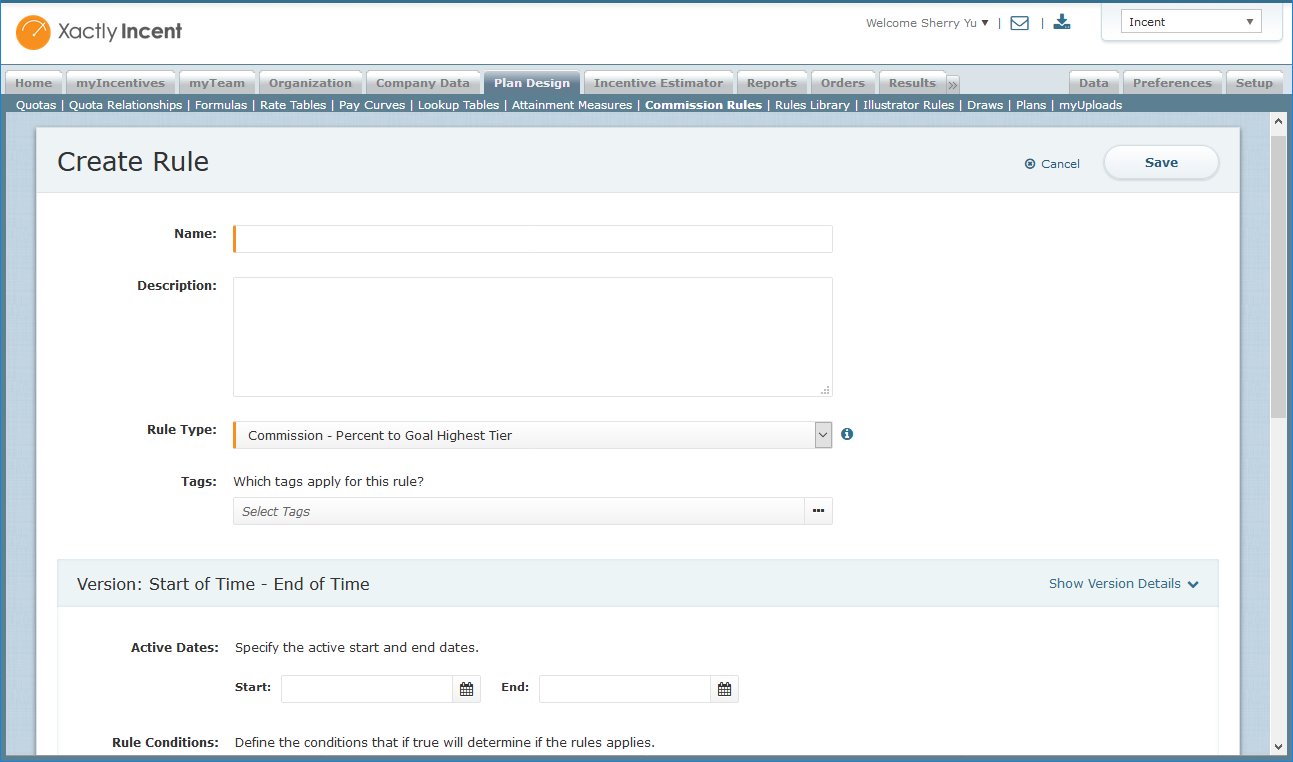Click the Xactly Incent logo
This screenshot has height=762, width=1293.
coord(99,32)
